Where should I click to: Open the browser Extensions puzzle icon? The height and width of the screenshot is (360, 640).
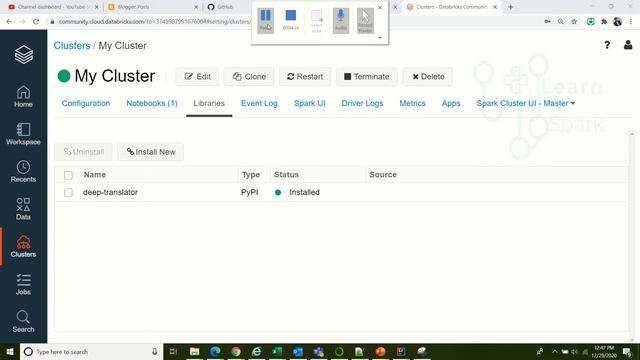click(x=604, y=22)
